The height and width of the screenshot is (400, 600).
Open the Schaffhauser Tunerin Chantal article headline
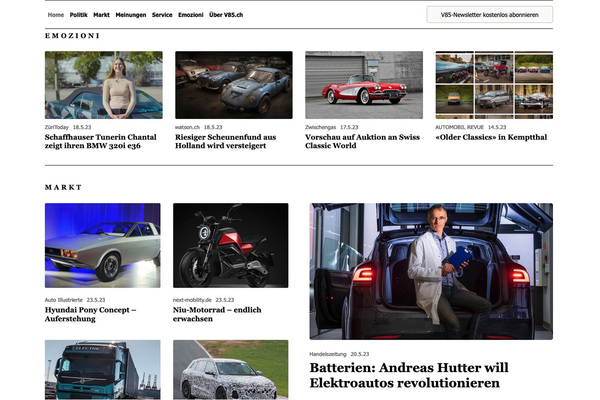[x=101, y=141]
